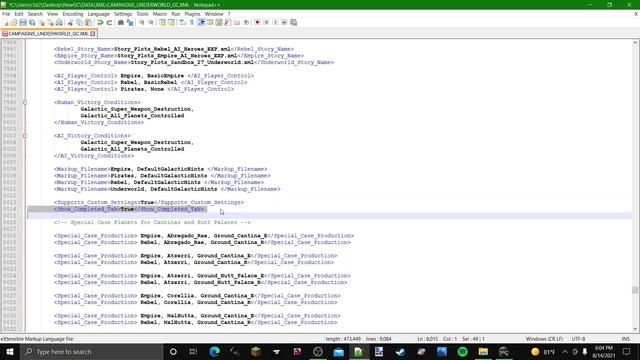Create a new document with the New icon
The height and width of the screenshot is (360, 640).
(x=5, y=22)
